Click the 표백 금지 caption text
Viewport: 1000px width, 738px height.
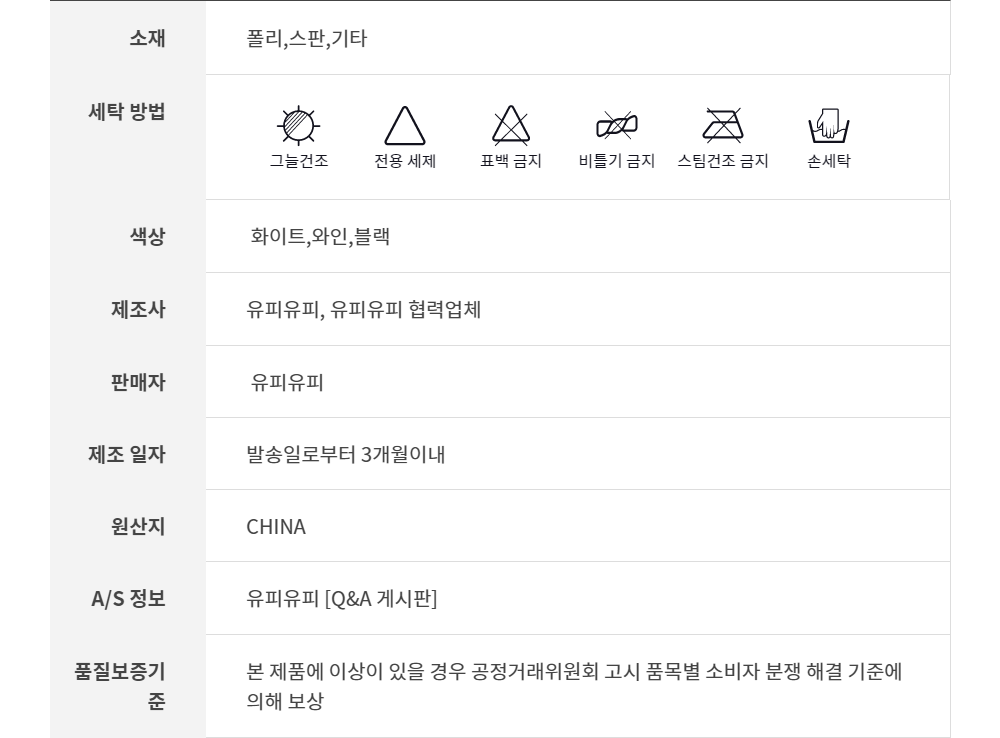[x=511, y=161]
